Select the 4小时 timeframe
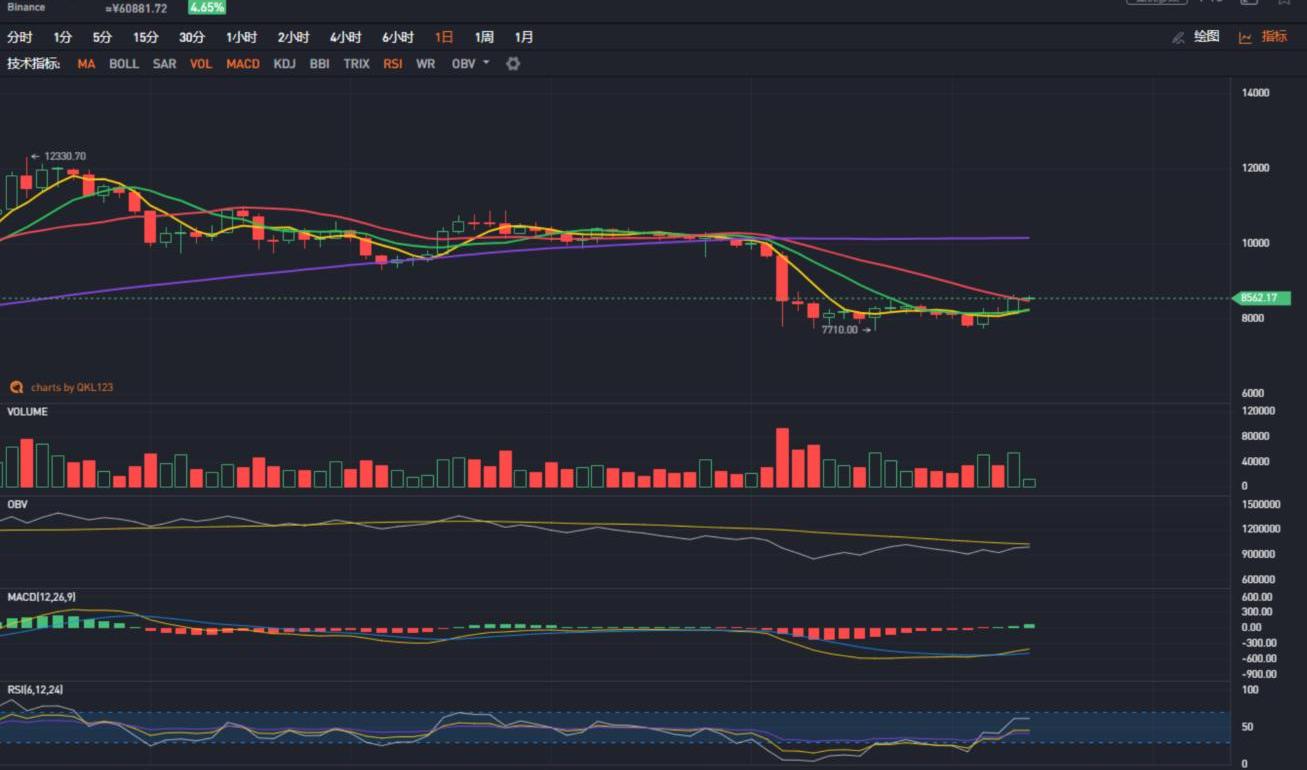 coord(346,38)
